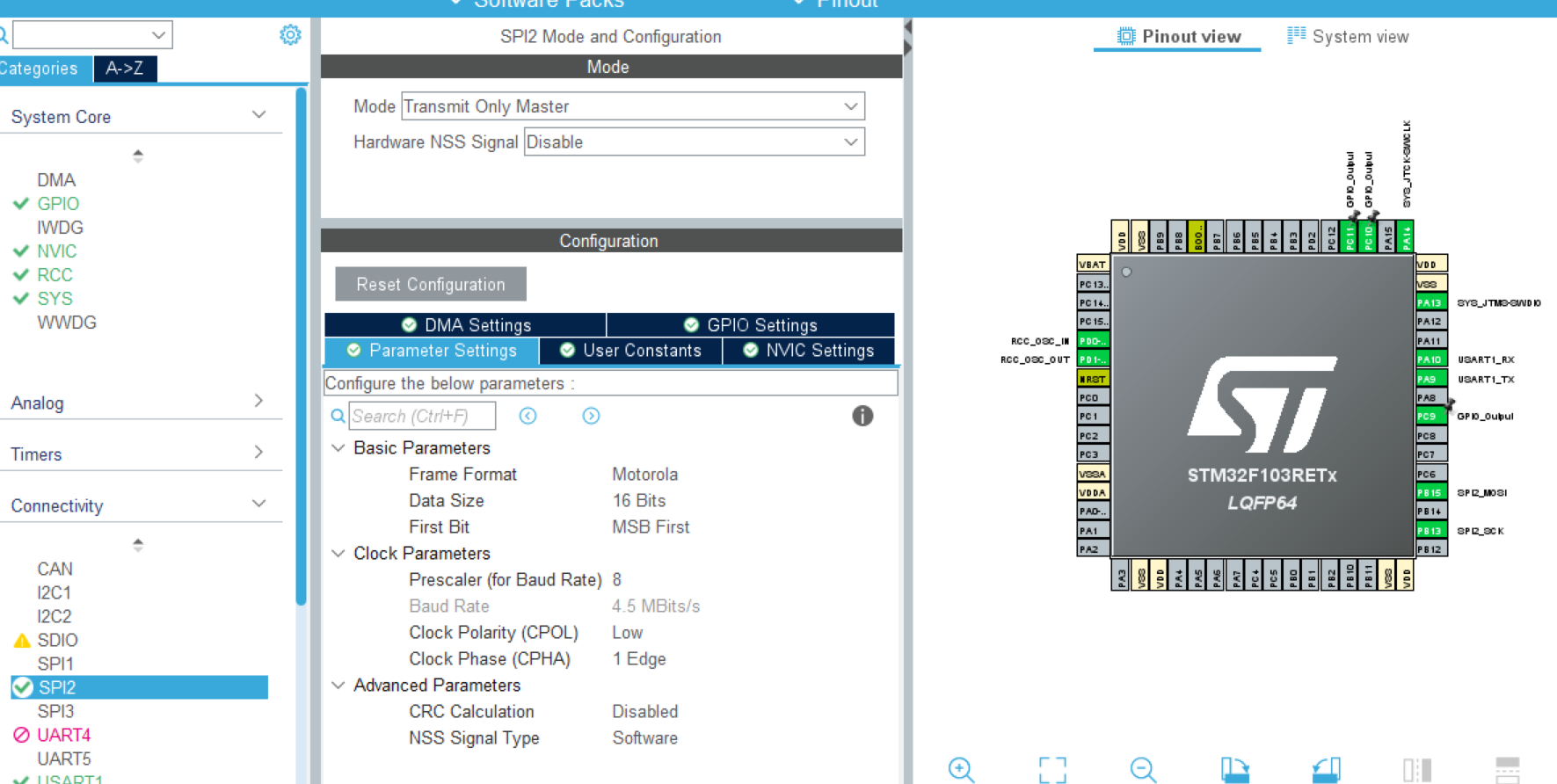
Task: Switch to the DMA Settings tab
Action: coord(465,325)
